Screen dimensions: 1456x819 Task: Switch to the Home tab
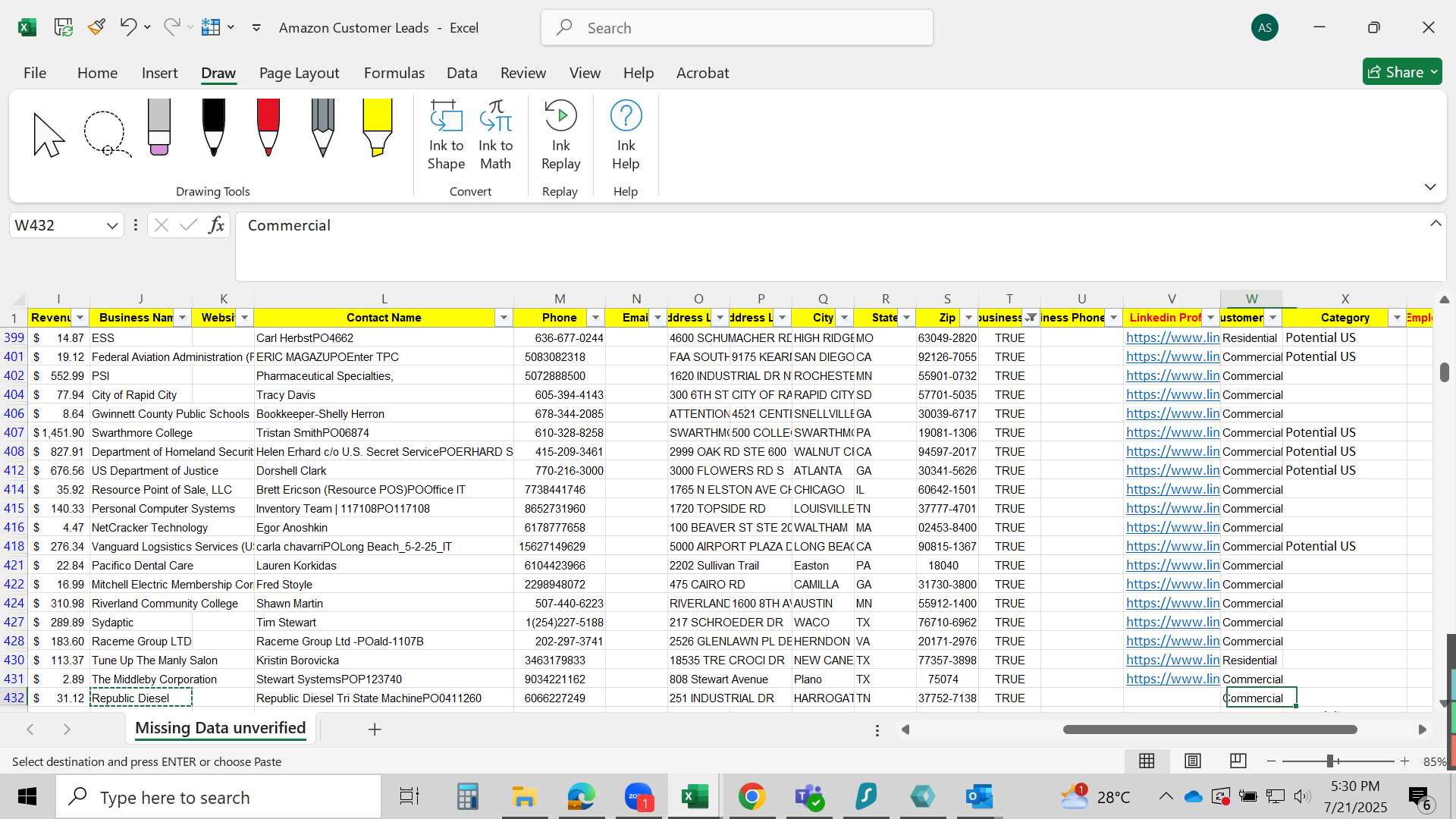pos(97,73)
